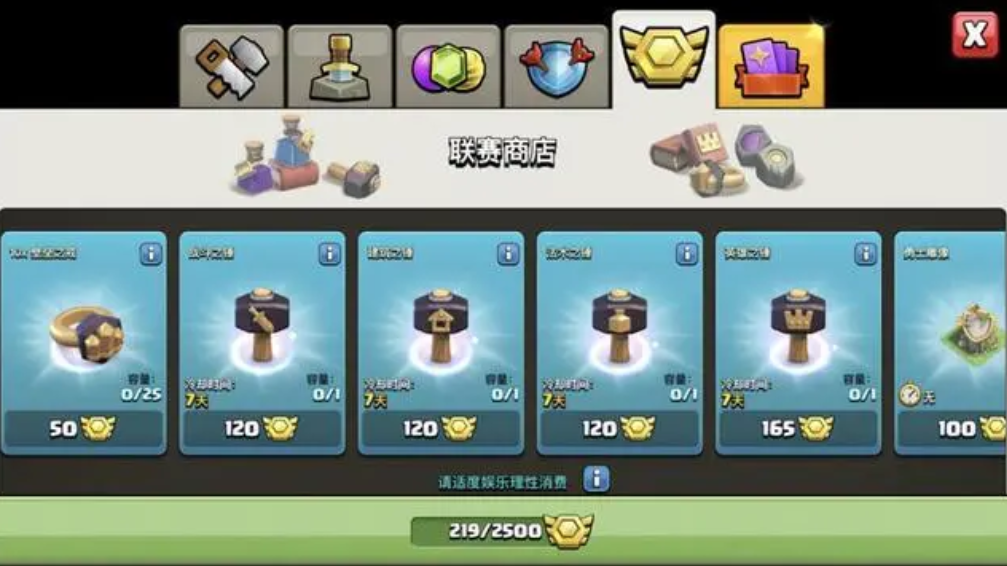Open the hammer and saw builder tab

point(232,67)
